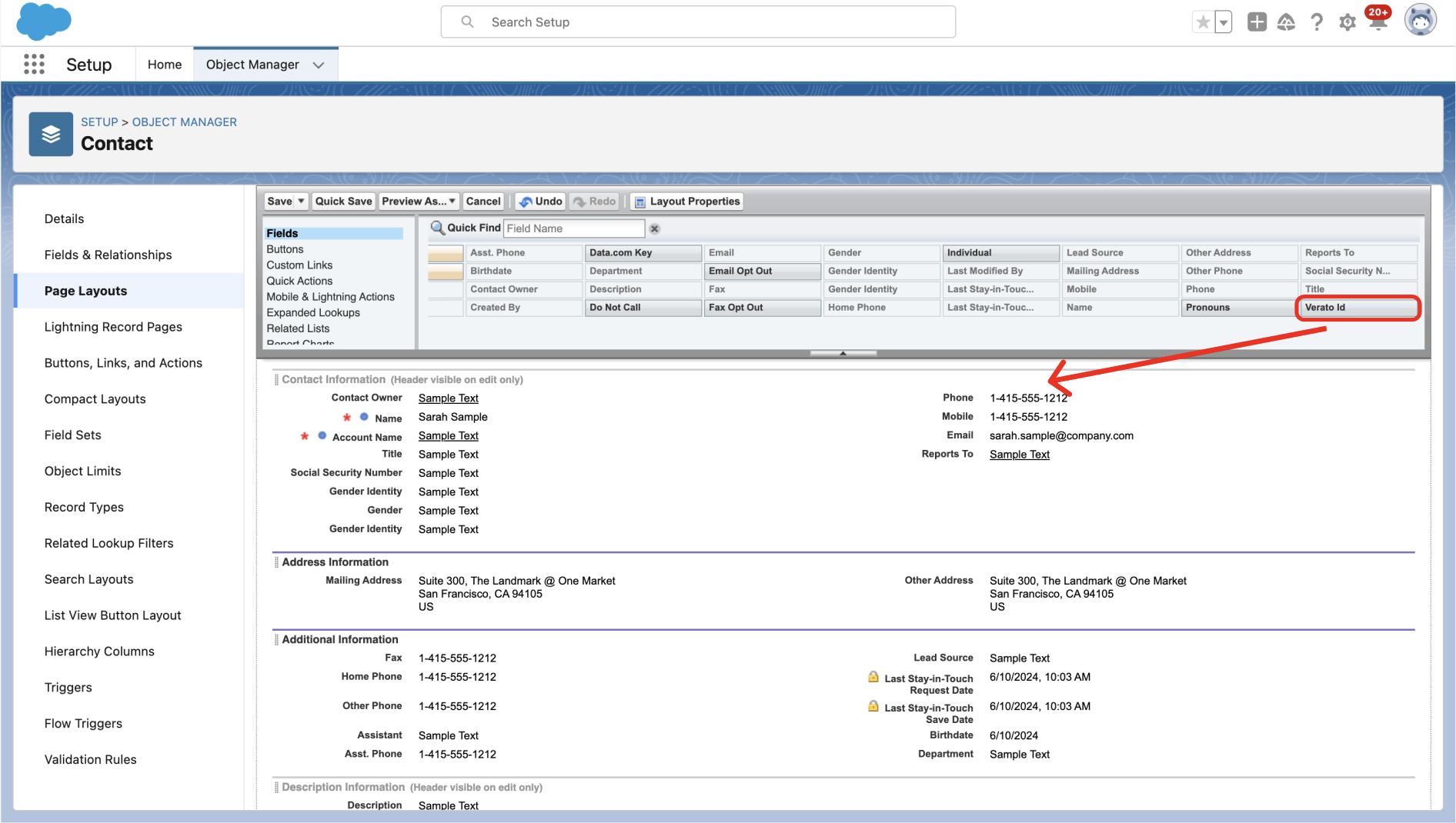Open the global actions plus icon
Image resolution: width=1456 pixels, height=823 pixels.
click(1257, 22)
